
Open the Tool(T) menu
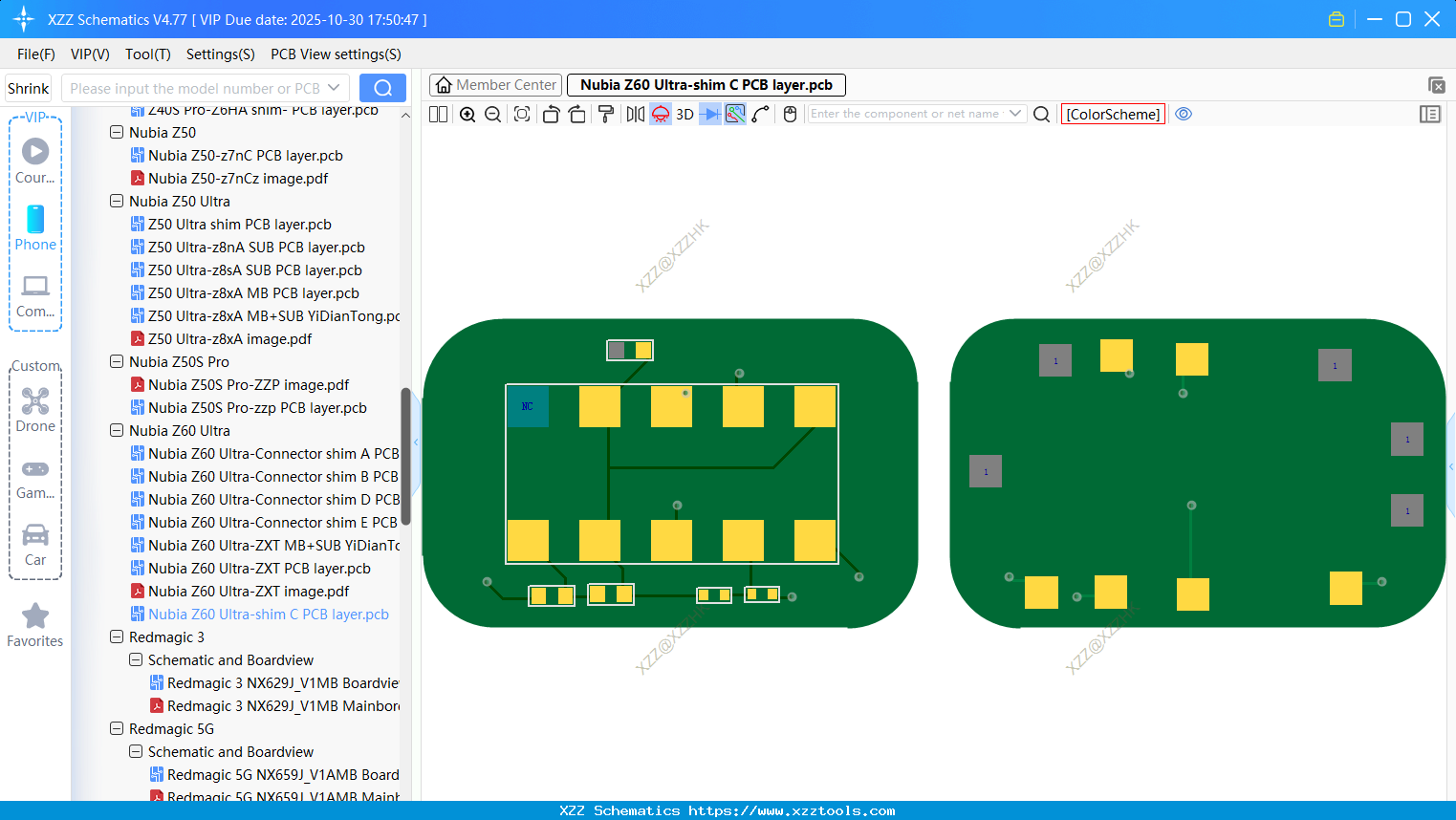click(148, 54)
